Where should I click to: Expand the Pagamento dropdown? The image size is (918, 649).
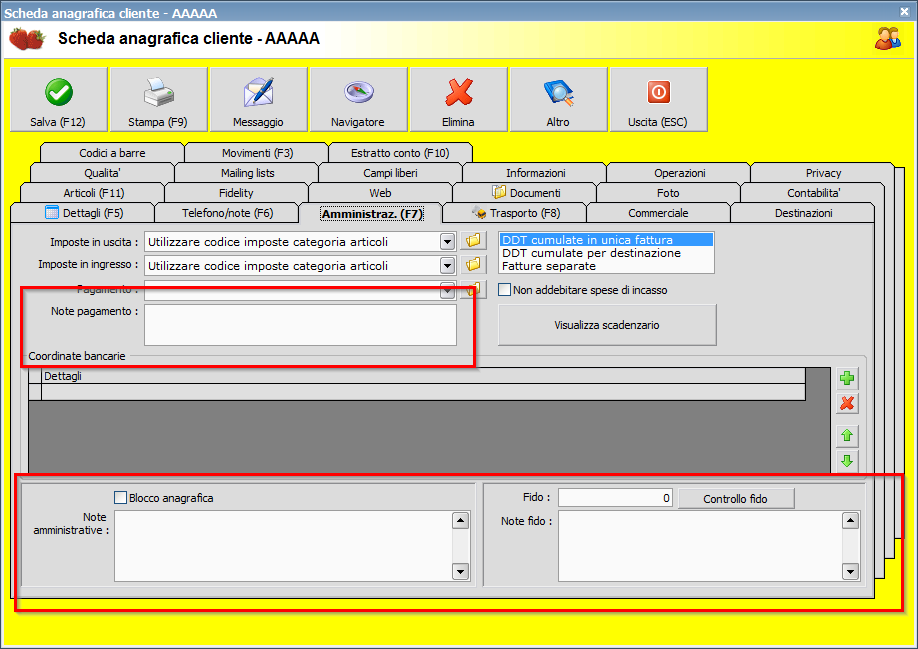click(447, 290)
